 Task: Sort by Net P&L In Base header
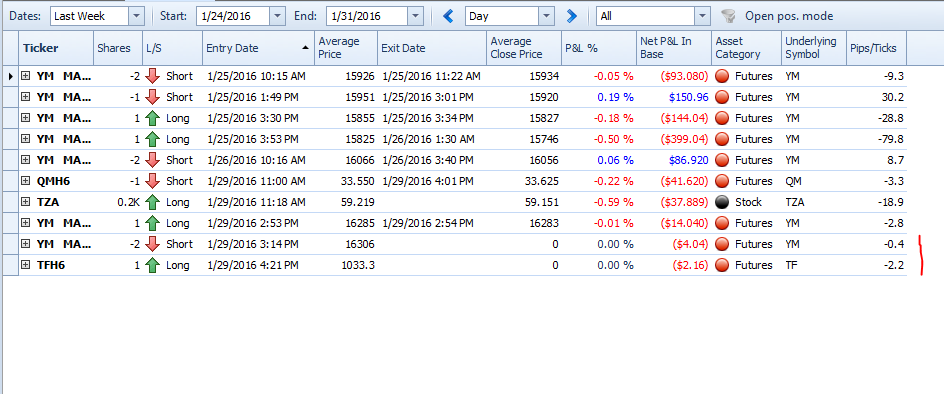674,48
